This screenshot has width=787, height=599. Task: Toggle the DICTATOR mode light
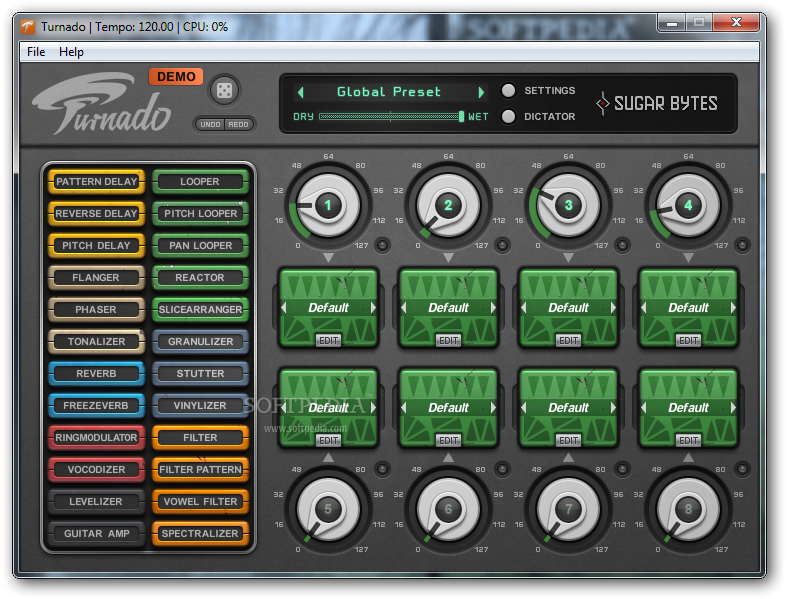(x=508, y=116)
